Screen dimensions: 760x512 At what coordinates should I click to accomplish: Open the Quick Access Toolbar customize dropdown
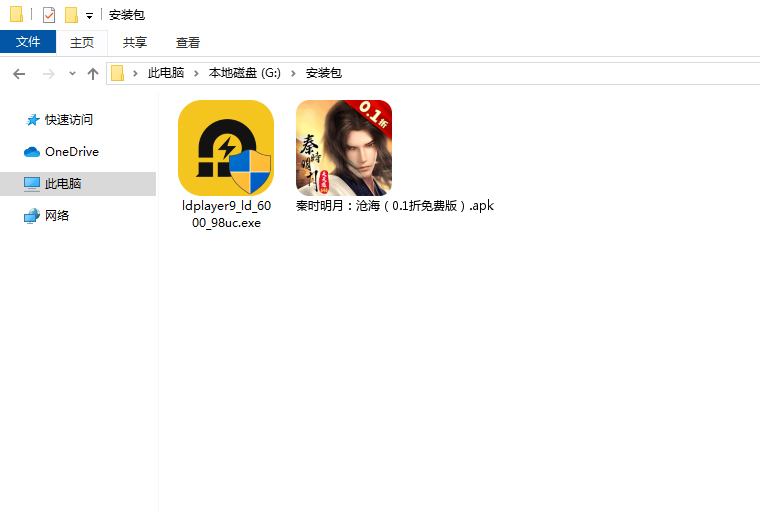[89, 16]
